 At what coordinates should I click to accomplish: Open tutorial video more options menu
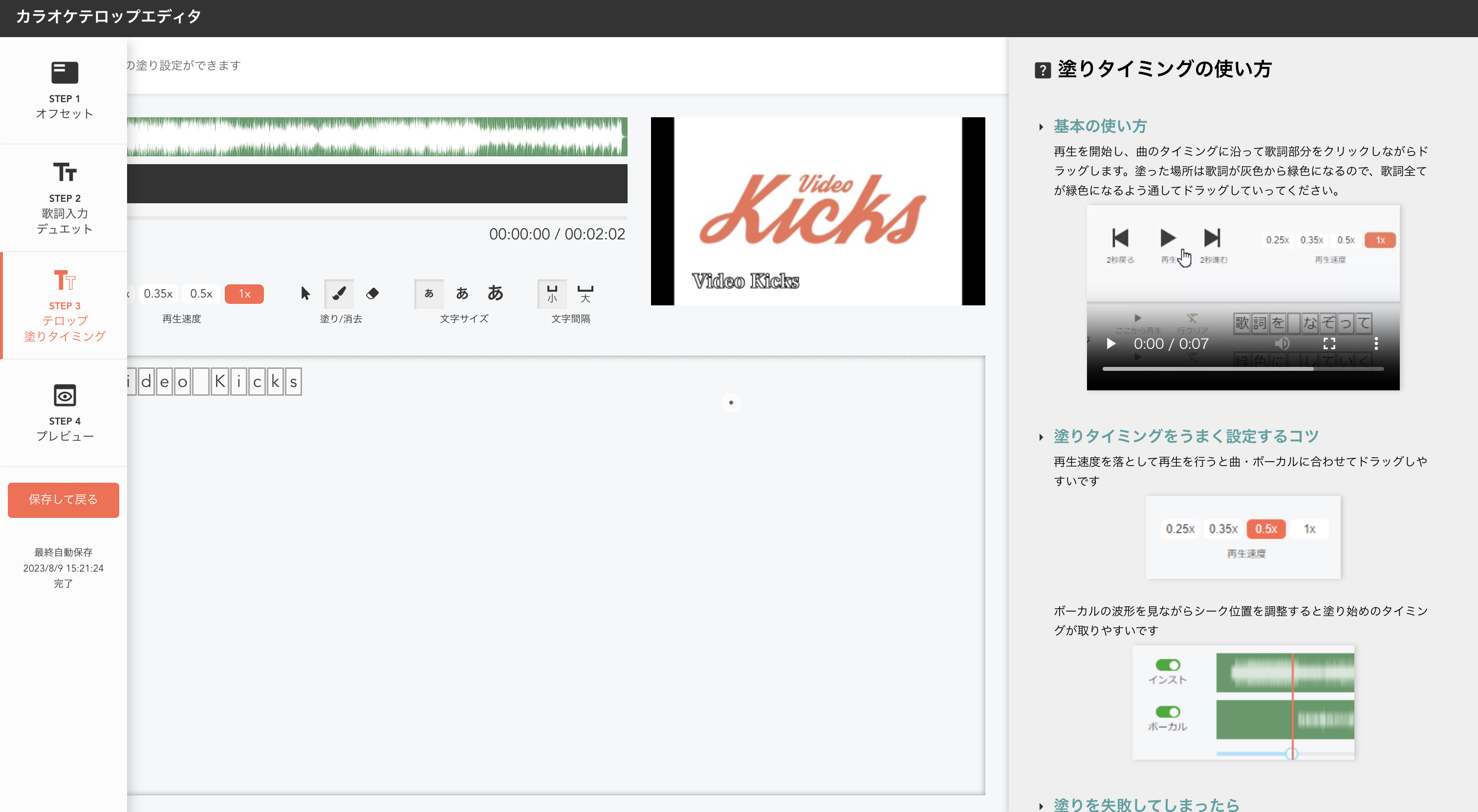pyautogui.click(x=1376, y=343)
